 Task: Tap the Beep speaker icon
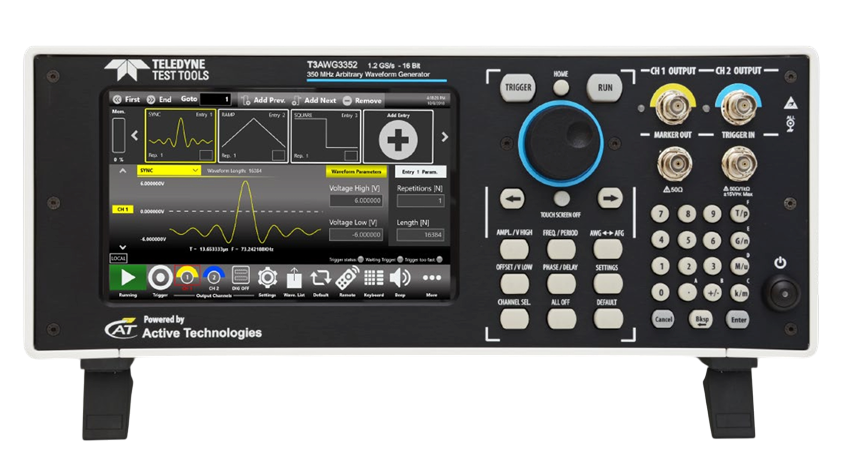(400, 278)
